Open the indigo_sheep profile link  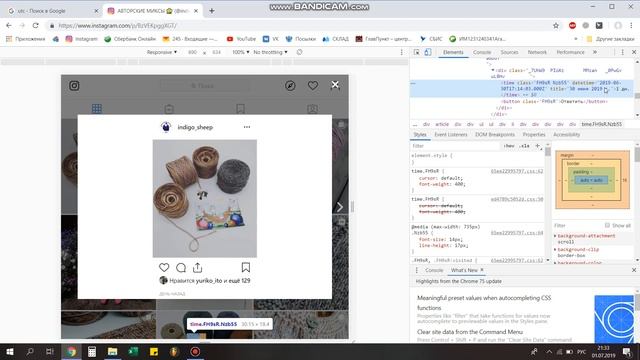pyautogui.click(x=195, y=127)
